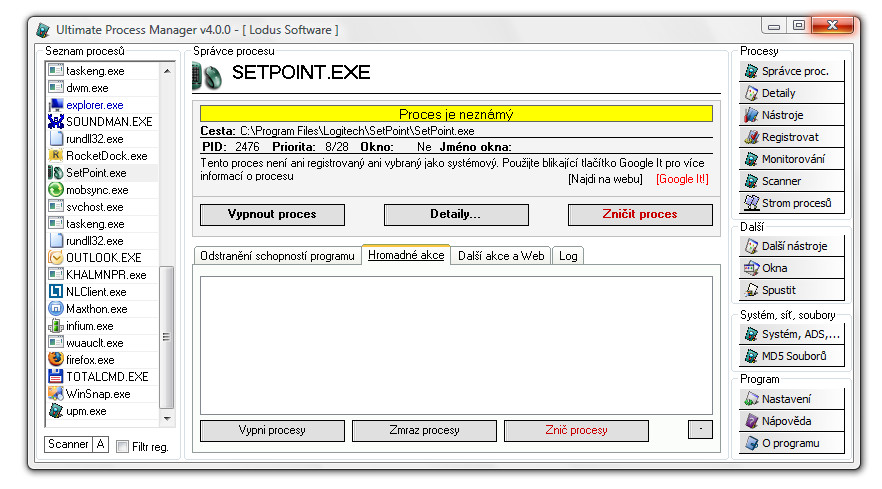Switch to Log tab
The height and width of the screenshot is (489, 882).
coord(568,256)
